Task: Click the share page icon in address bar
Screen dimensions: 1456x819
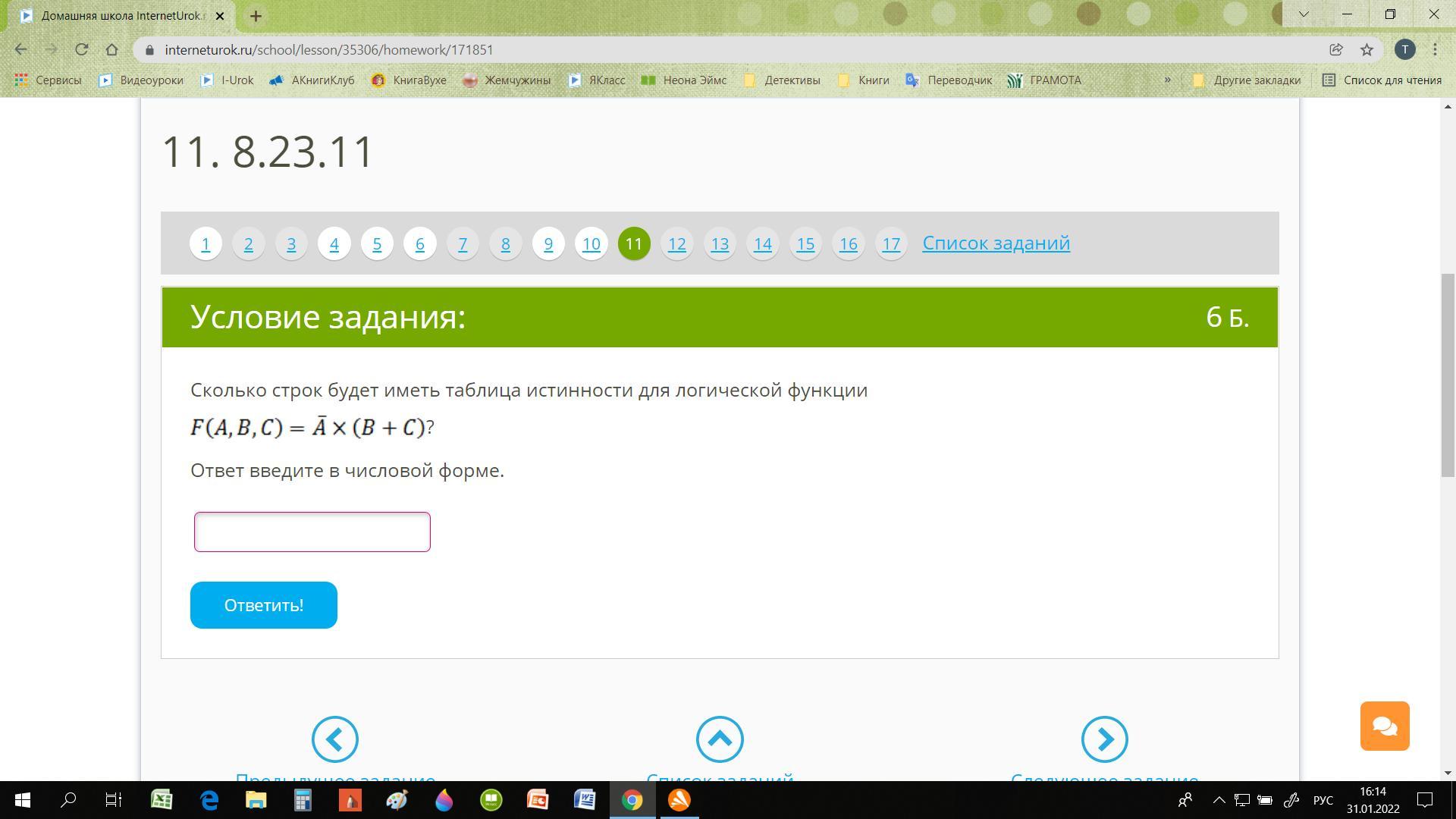Action: tap(1336, 50)
